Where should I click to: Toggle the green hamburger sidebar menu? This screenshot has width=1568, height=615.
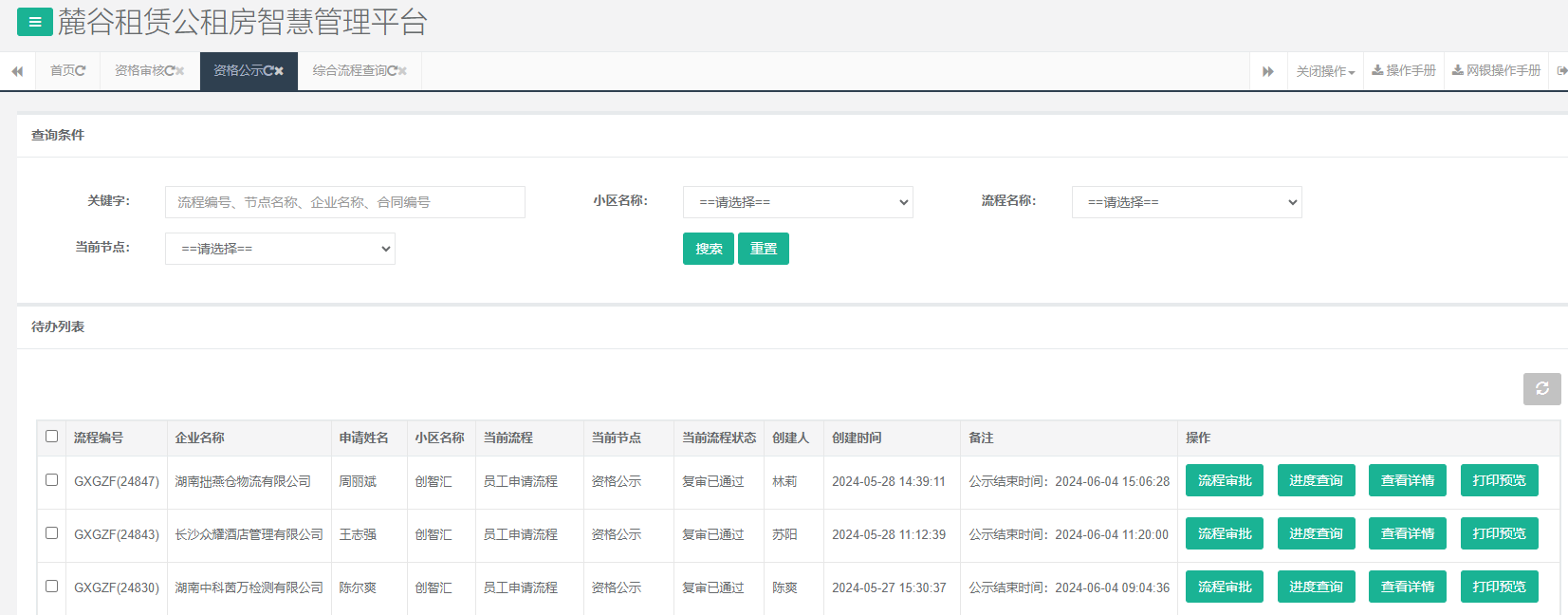(34, 22)
